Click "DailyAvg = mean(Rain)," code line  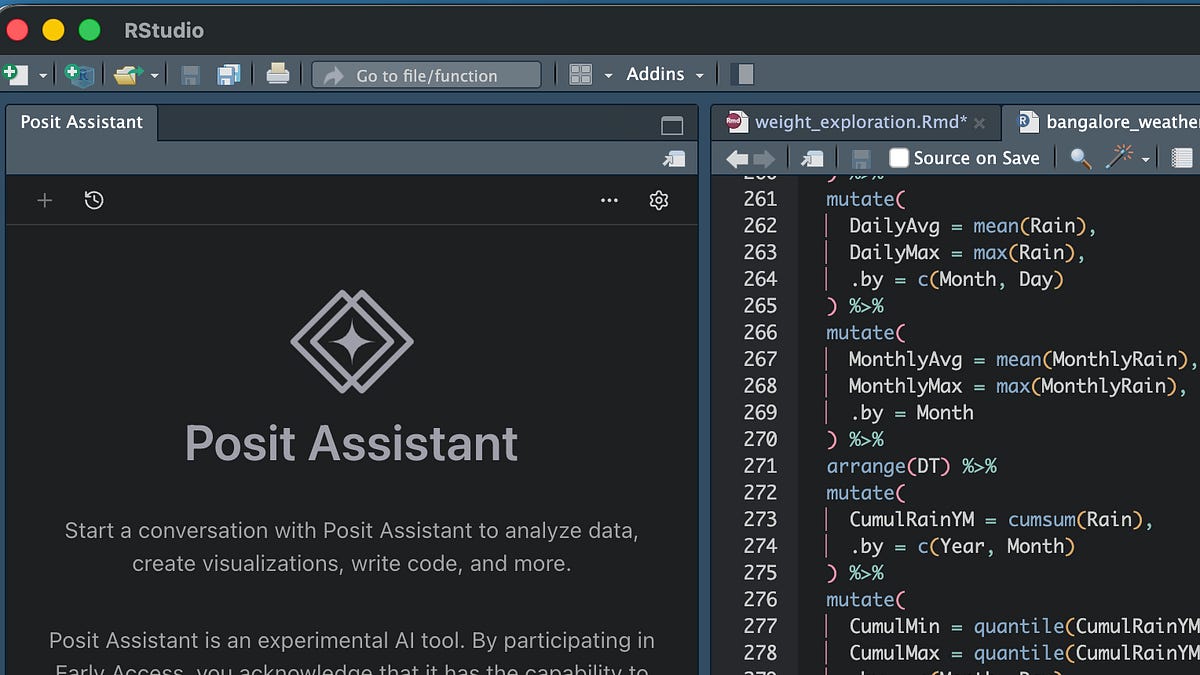(x=973, y=226)
